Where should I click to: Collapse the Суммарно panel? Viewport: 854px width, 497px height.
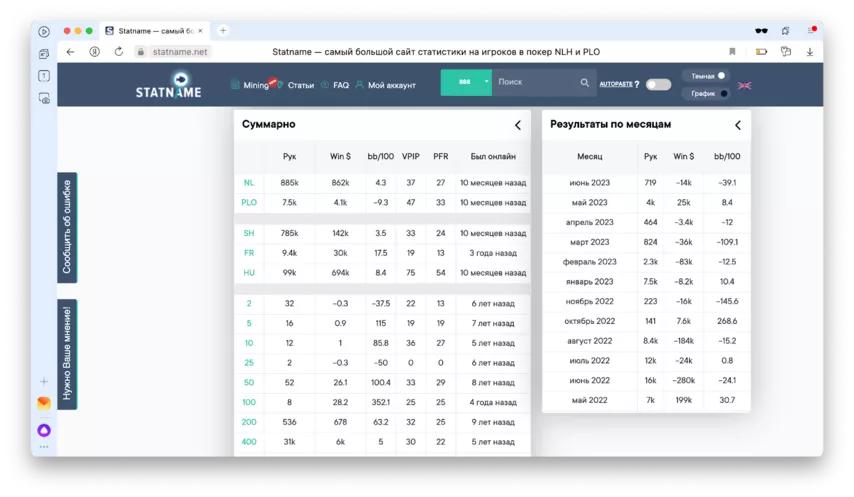tap(518, 125)
